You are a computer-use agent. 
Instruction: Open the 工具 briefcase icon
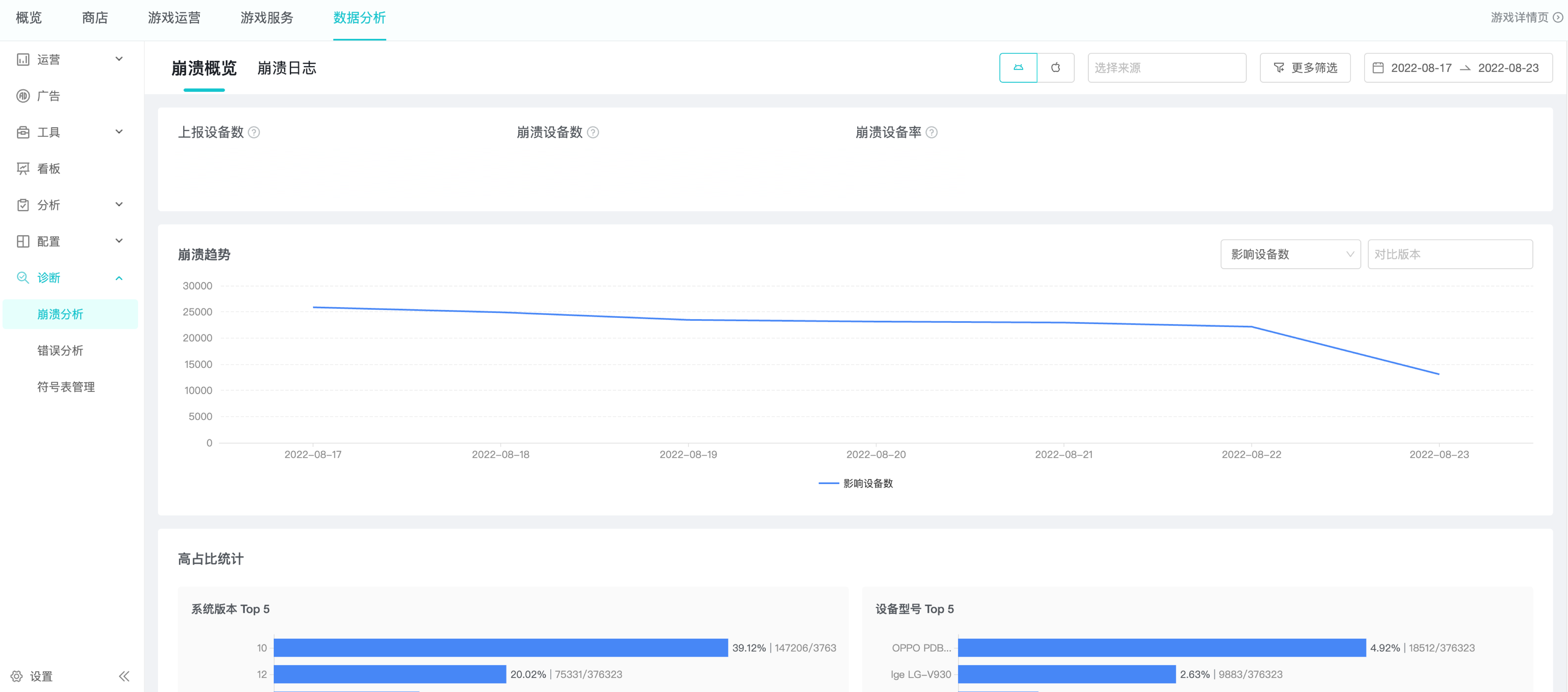tap(23, 132)
